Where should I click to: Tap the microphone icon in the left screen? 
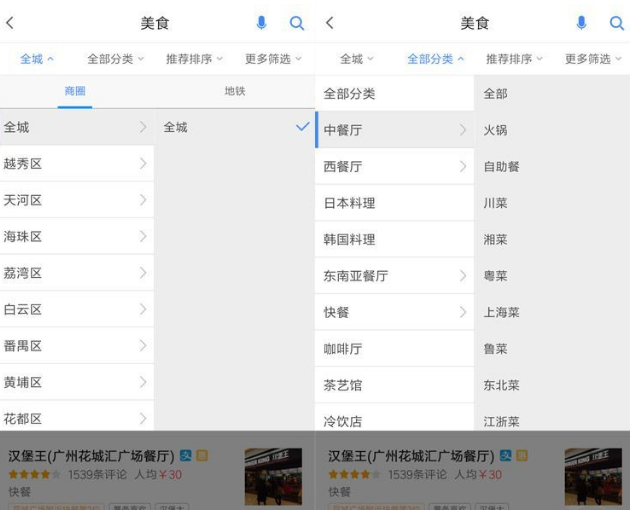click(x=262, y=23)
